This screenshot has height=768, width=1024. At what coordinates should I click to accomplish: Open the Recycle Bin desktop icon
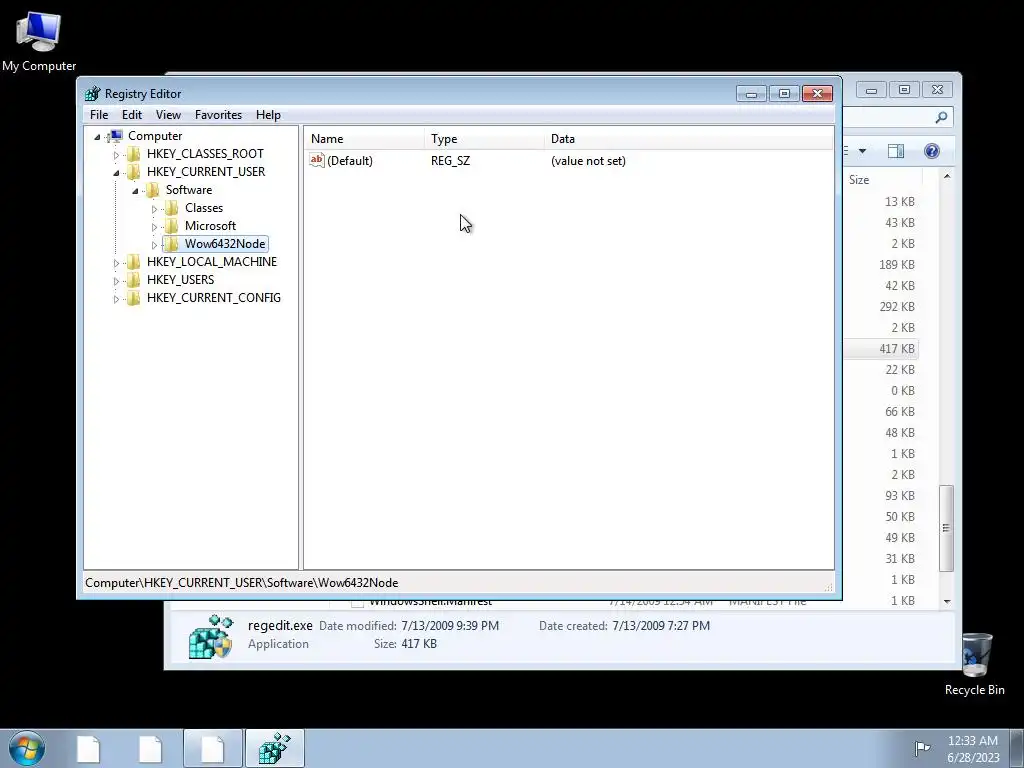tap(974, 665)
